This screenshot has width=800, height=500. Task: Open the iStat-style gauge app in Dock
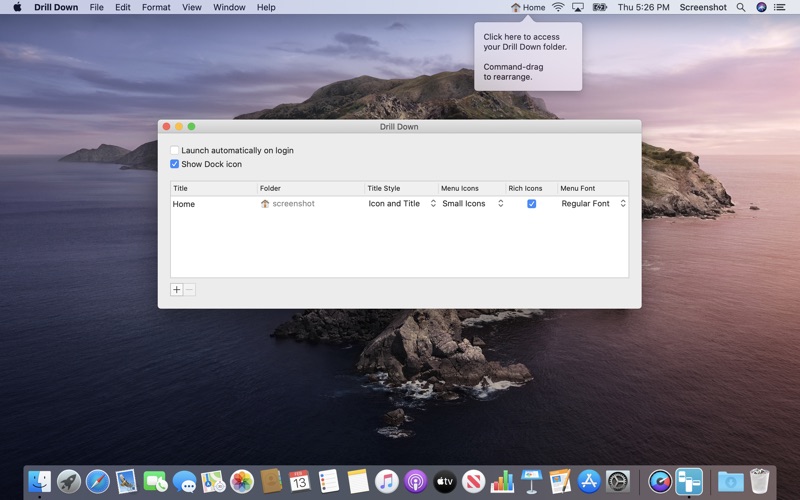[x=660, y=481]
